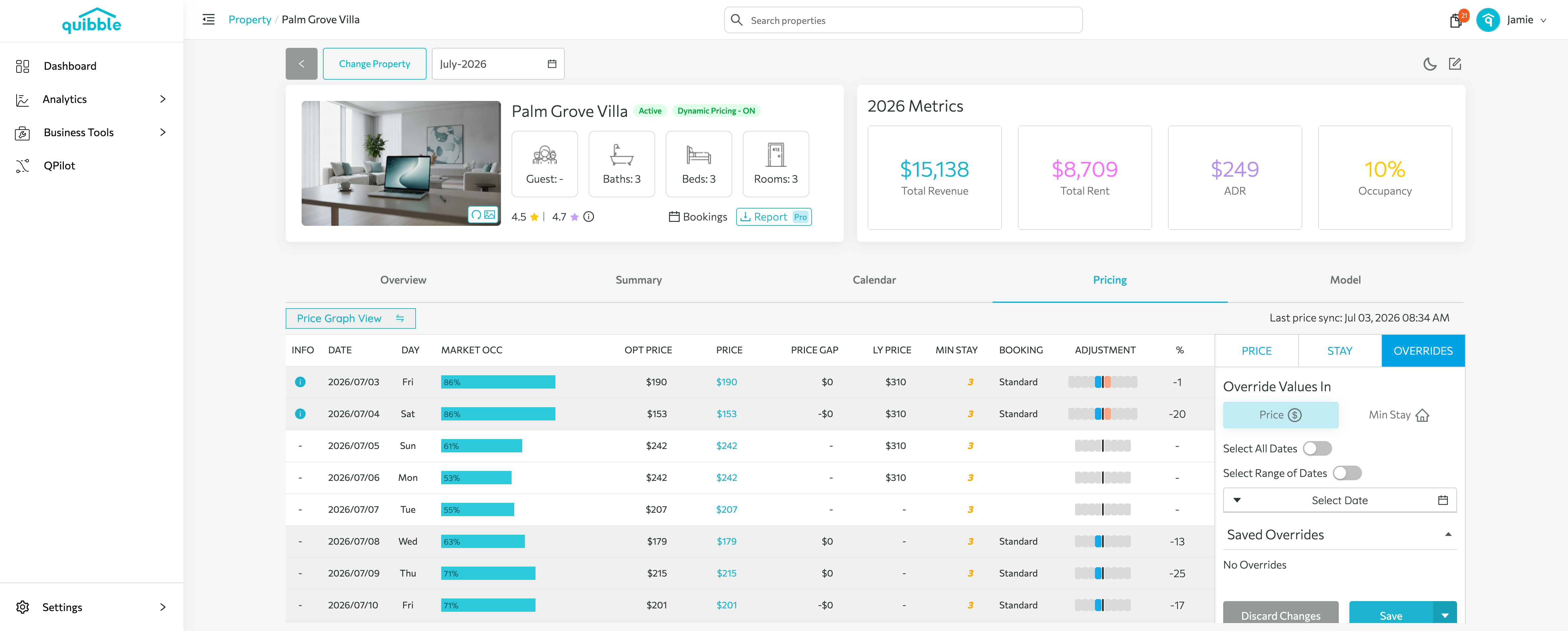Viewport: 1568px width, 631px height.
Task: Open info icon for 2026/07/03 row
Action: tap(300, 382)
